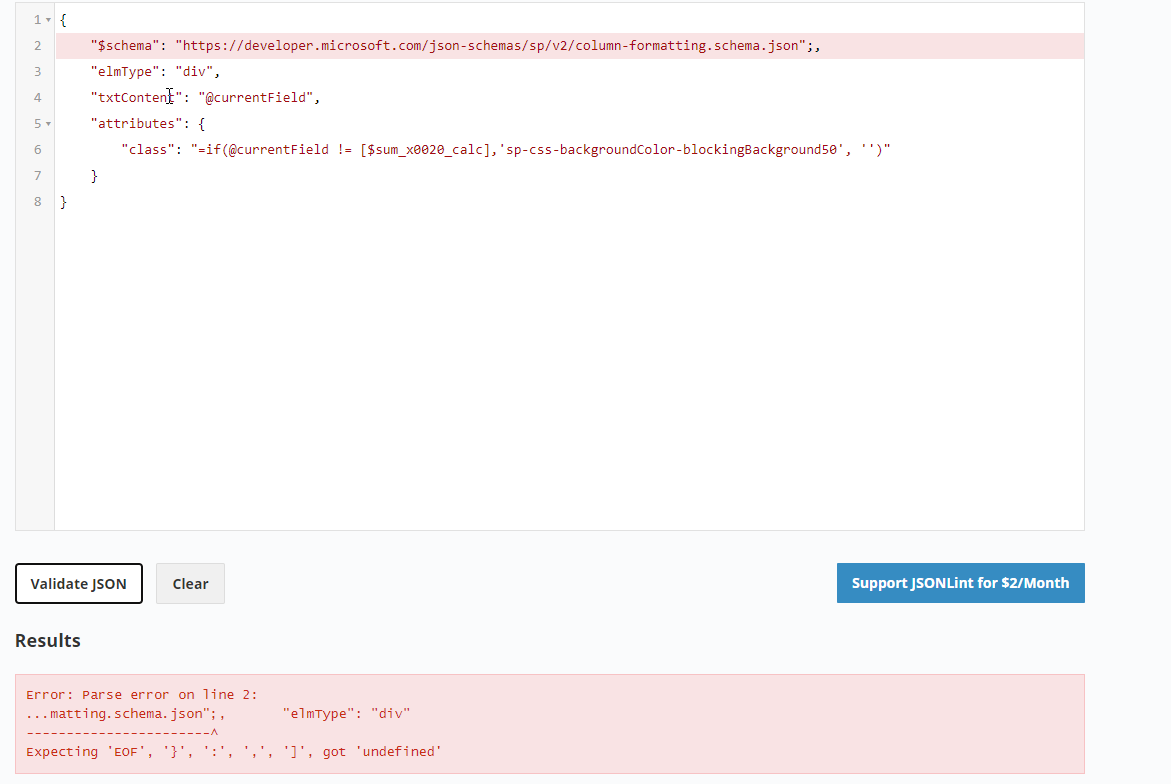The image size is (1171, 784).
Task: Click Support JSONLint for $2/Month
Action: pyautogui.click(x=960, y=582)
